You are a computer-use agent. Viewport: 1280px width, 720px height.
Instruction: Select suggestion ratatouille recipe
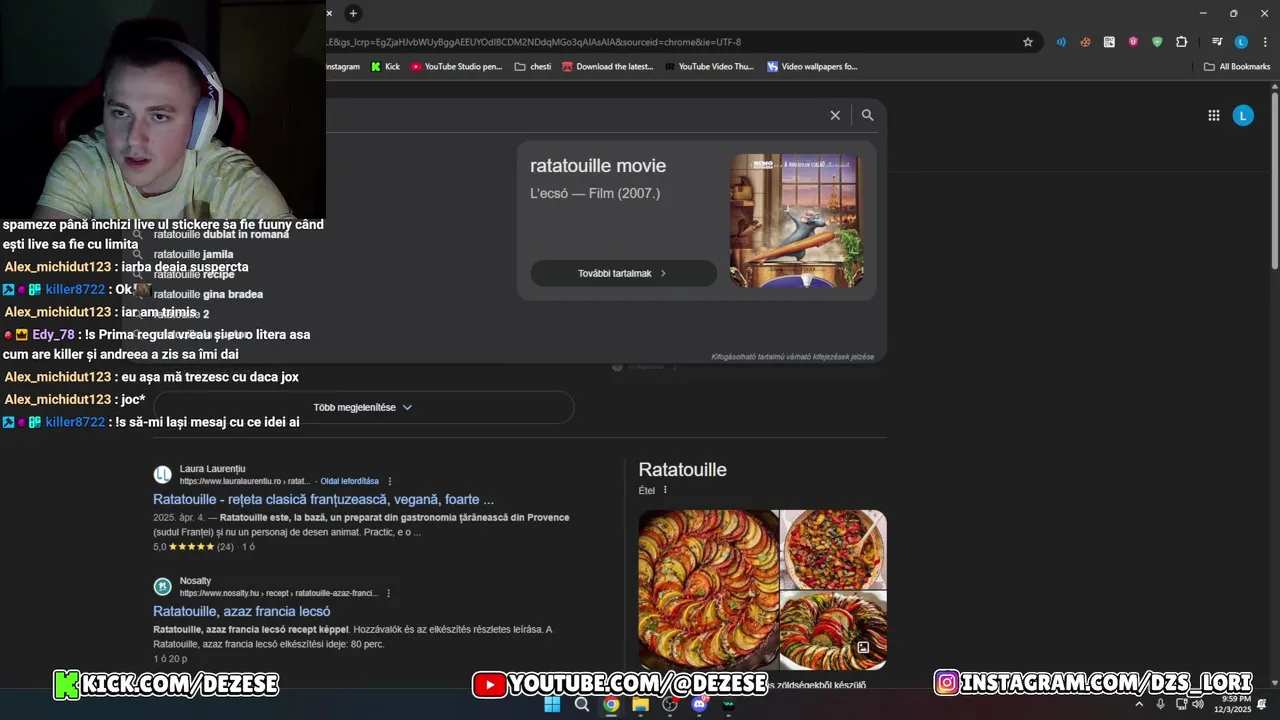(x=194, y=274)
